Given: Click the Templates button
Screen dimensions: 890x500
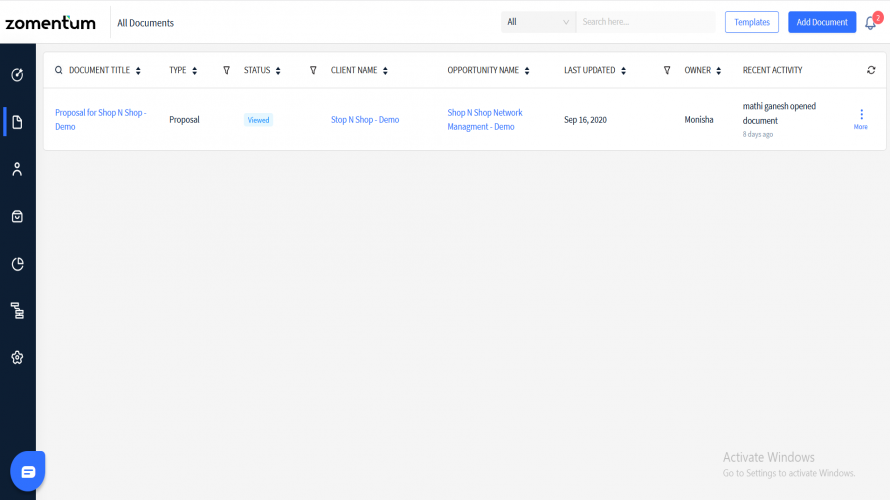Looking at the screenshot, I should coord(751,22).
